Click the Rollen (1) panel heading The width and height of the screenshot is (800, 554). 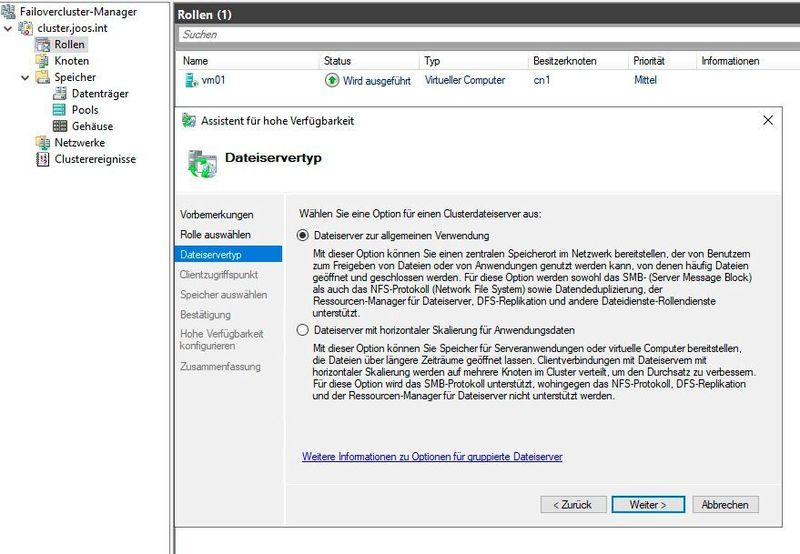[204, 15]
